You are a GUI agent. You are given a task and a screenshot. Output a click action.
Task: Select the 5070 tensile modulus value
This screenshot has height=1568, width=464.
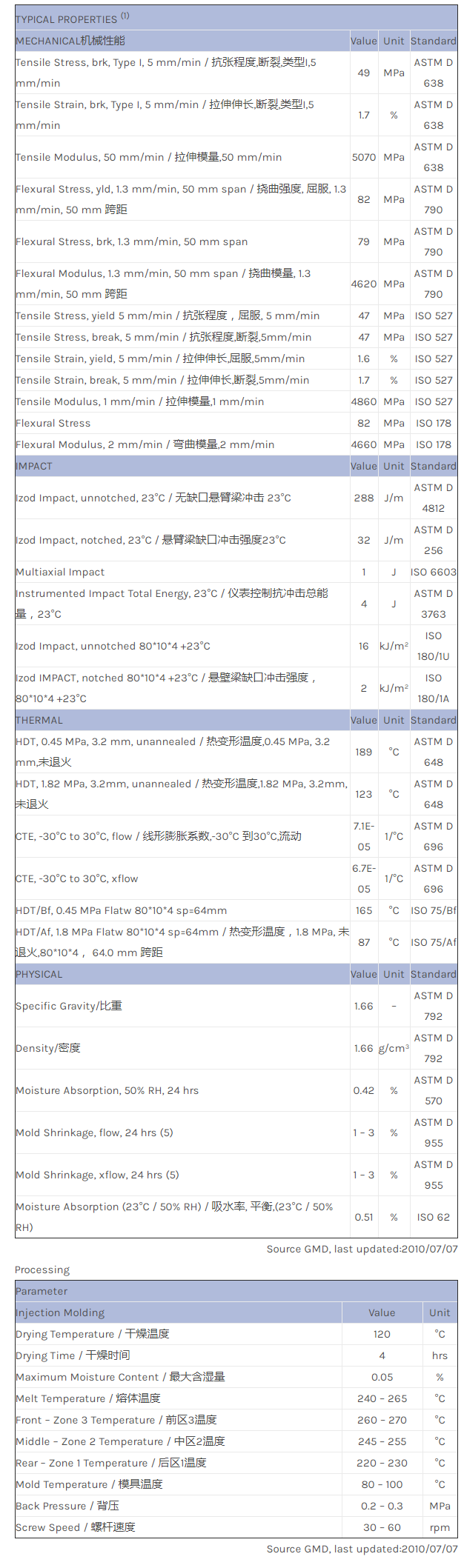(x=364, y=157)
